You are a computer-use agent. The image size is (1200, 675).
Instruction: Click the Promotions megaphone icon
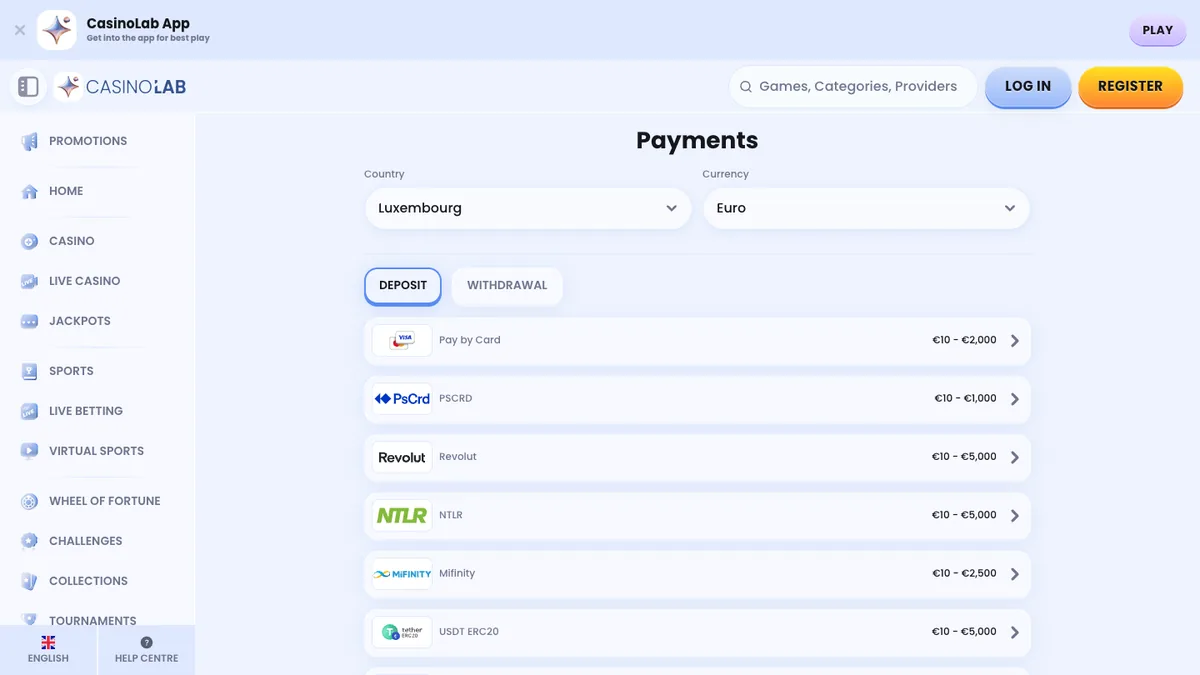tap(30, 141)
